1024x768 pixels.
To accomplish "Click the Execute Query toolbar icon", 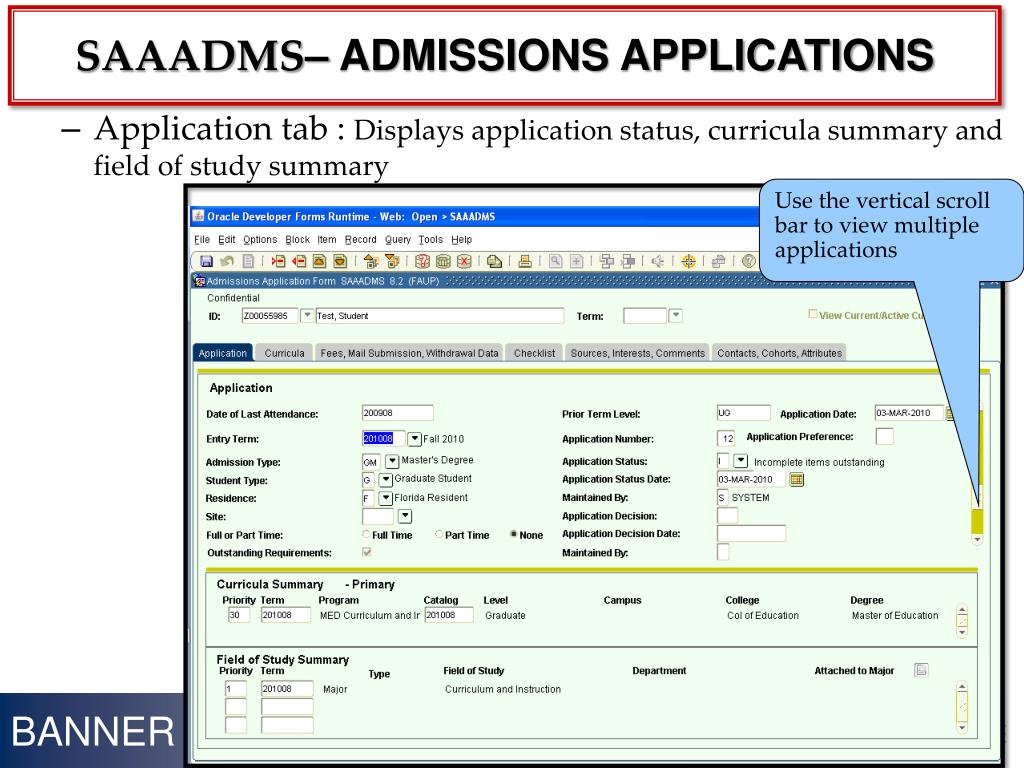I will [443, 261].
